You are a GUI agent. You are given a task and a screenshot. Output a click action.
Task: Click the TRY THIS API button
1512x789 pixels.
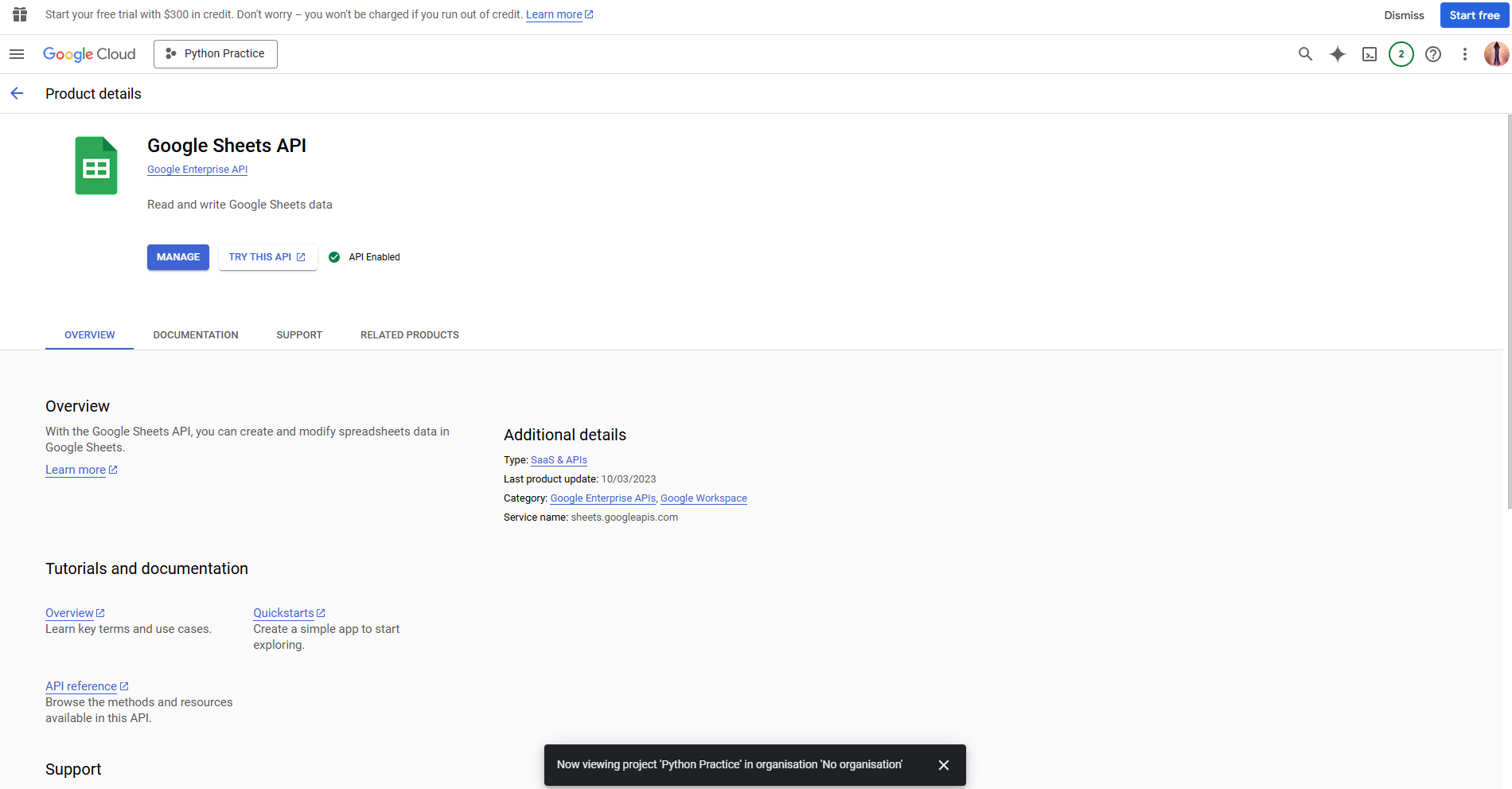point(267,257)
